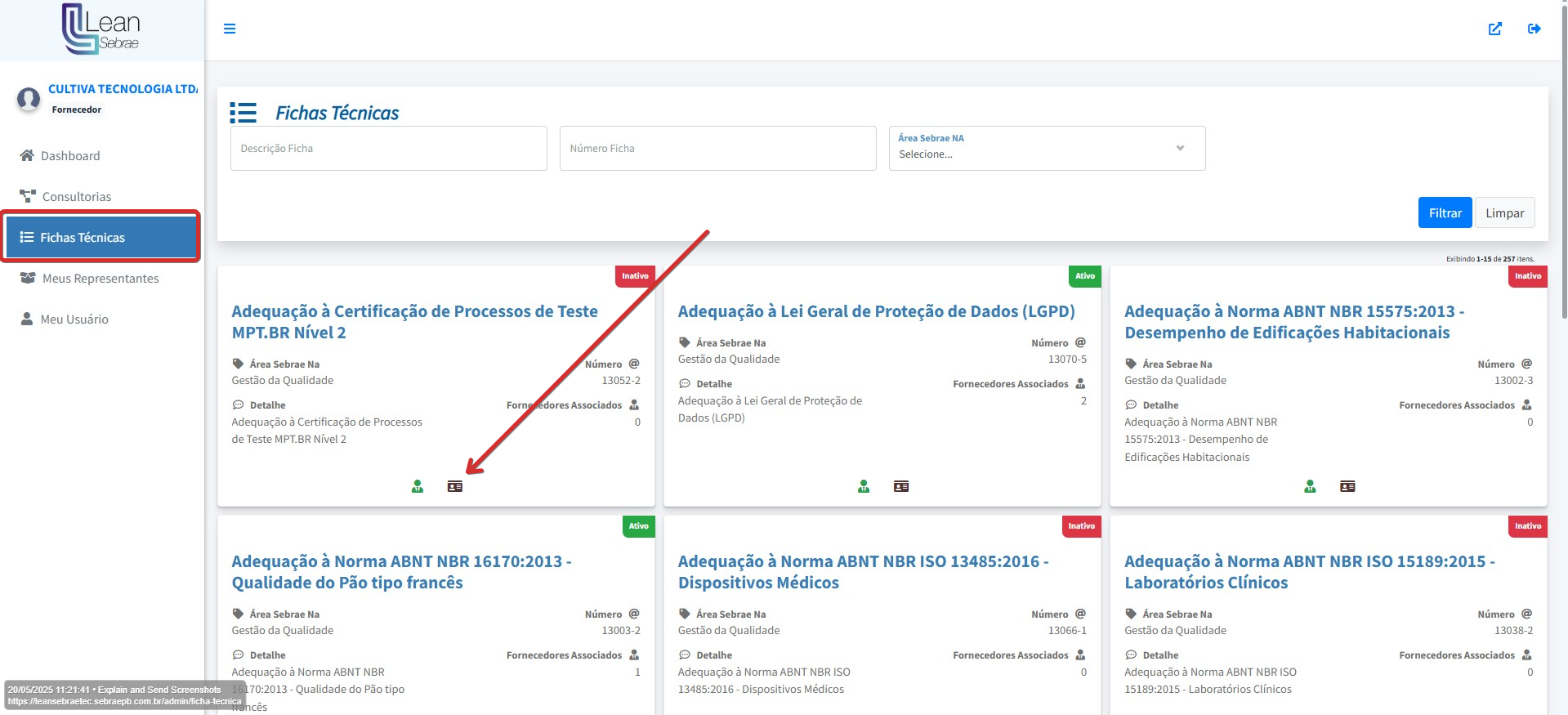Click the Número Ficha input field
Image resolution: width=1568 pixels, height=715 pixels.
click(717, 148)
